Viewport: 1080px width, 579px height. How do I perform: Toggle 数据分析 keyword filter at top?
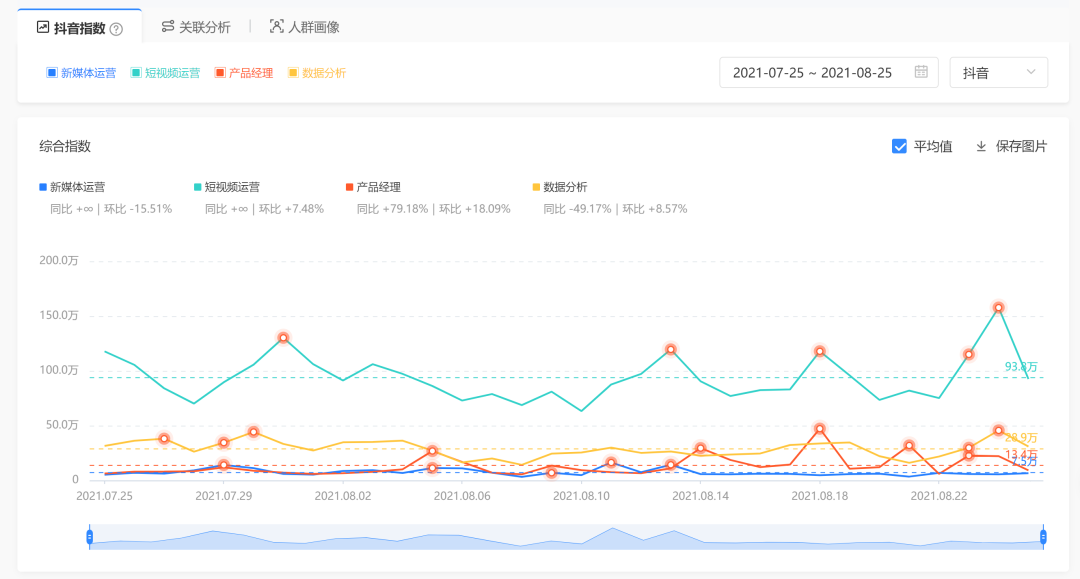point(317,73)
